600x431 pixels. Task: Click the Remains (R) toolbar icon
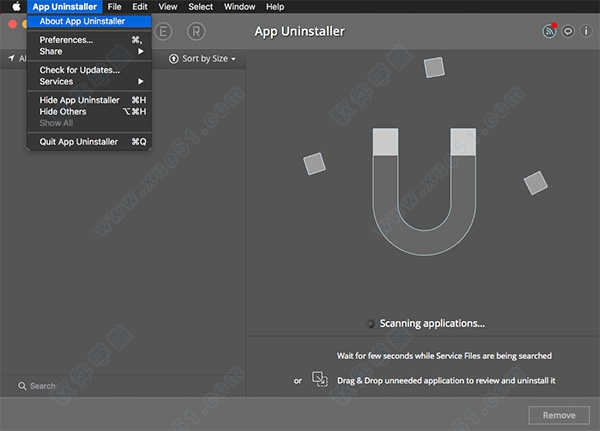196,31
